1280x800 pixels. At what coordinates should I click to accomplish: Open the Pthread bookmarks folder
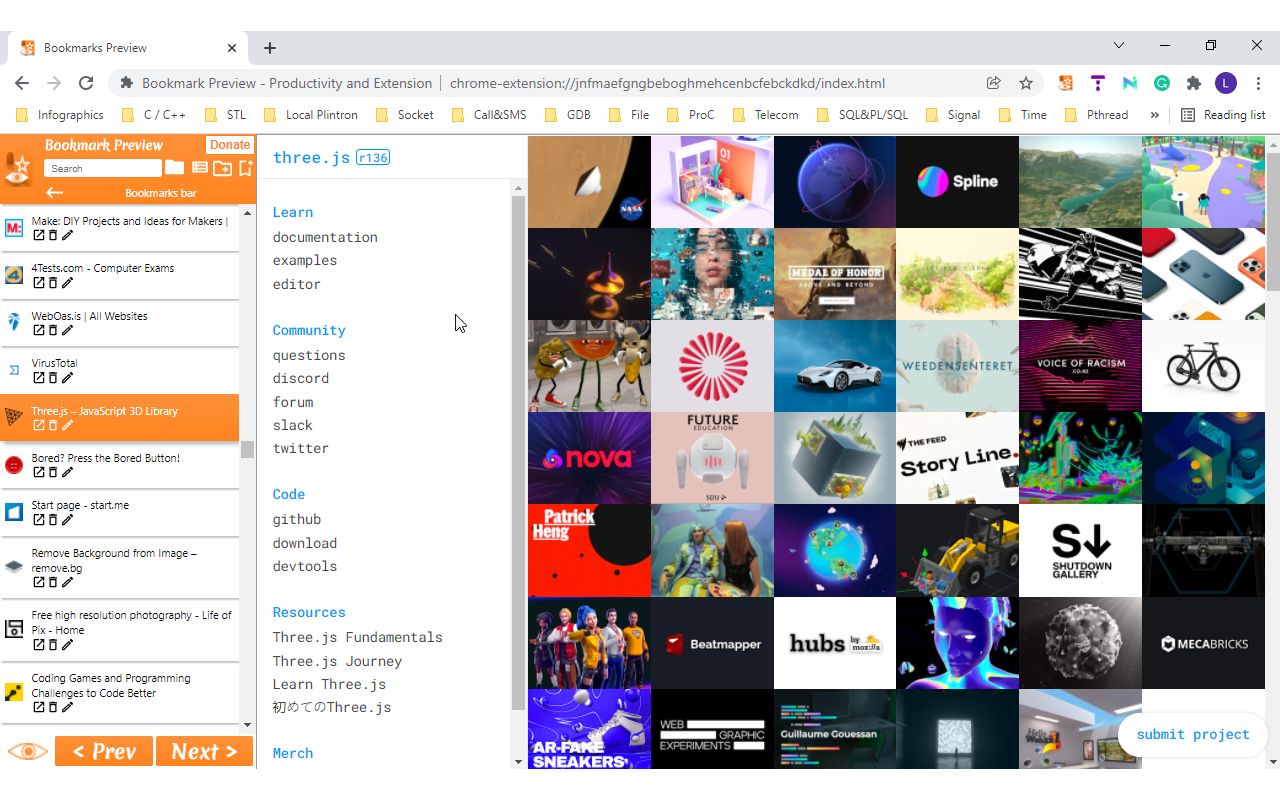[x=1097, y=115]
